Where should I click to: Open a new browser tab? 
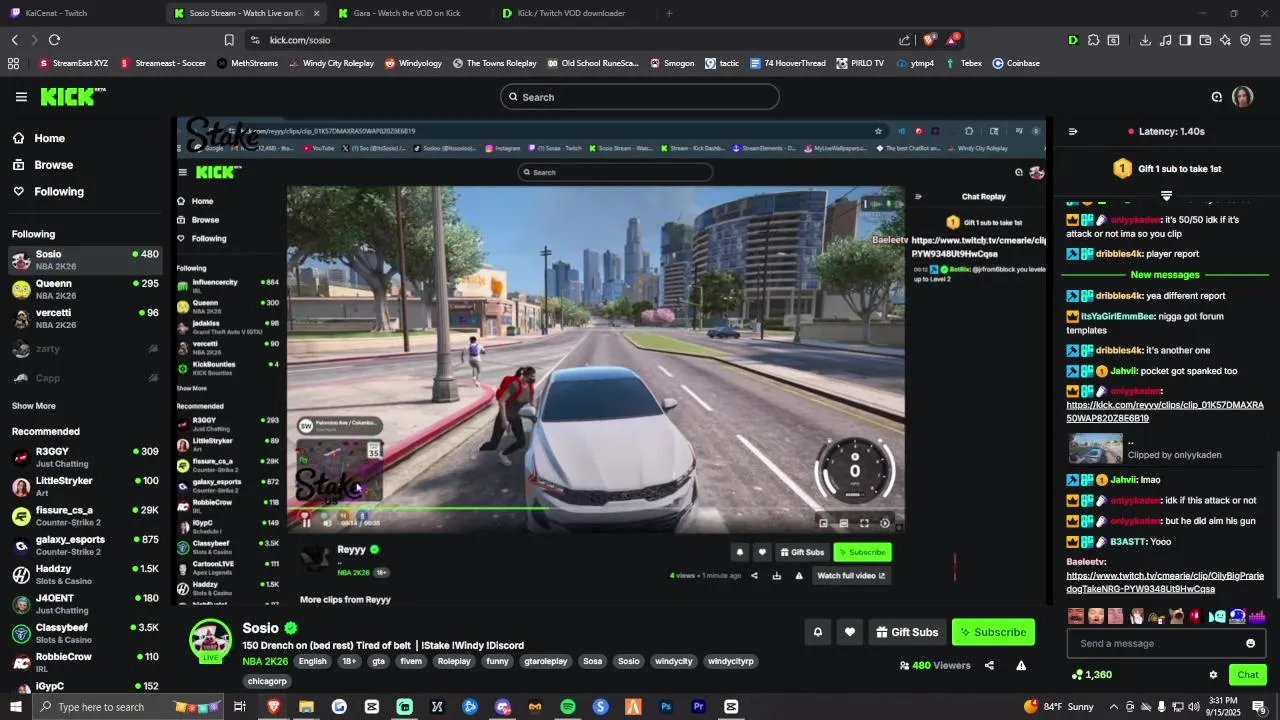point(669,13)
